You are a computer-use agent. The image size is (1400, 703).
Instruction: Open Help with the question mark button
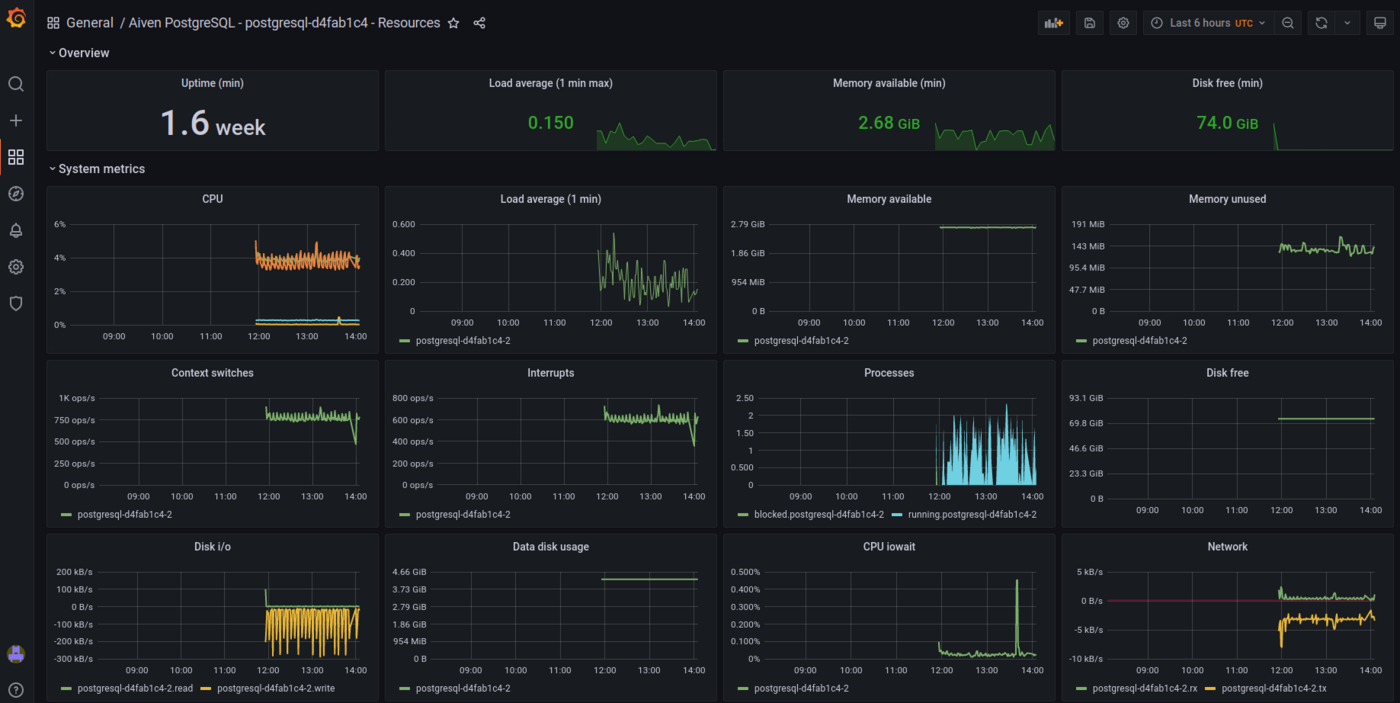click(15, 689)
